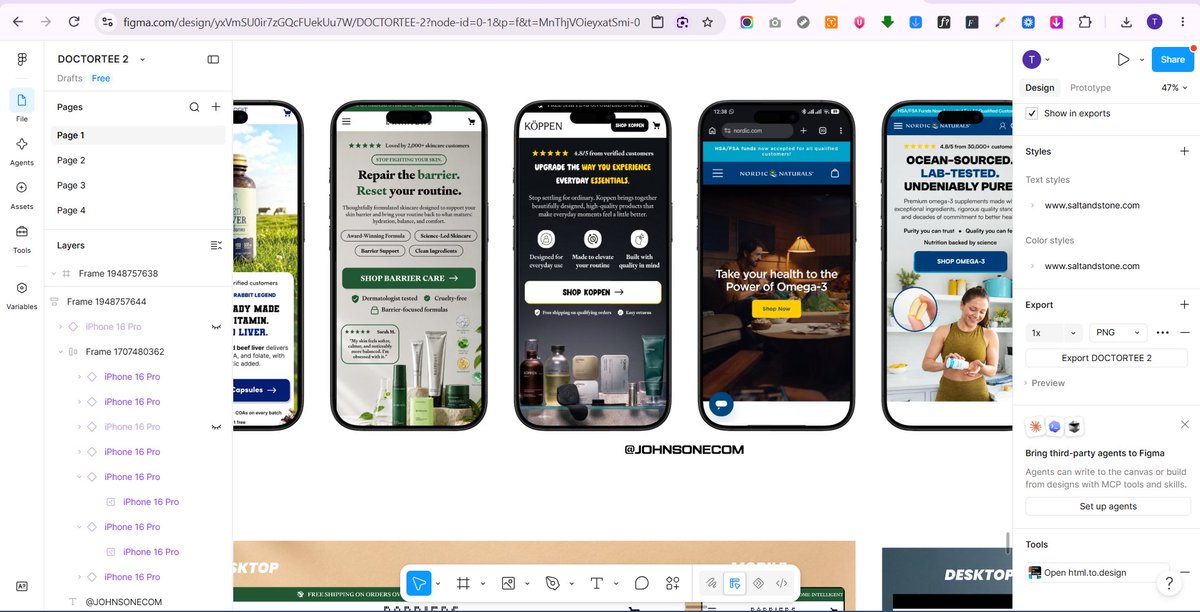1200x612 pixels.
Task: Click the Share button
Action: (1173, 60)
